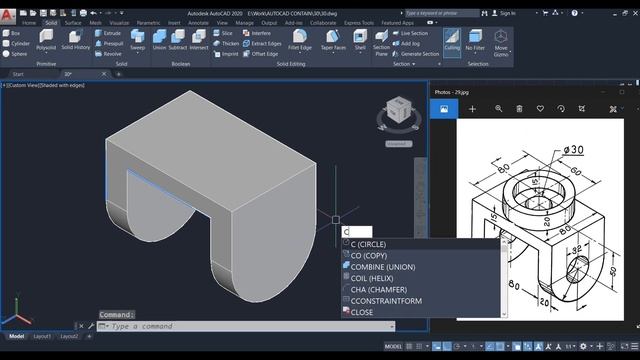Open status bar customization menu
640x360 pixels.
[635, 347]
